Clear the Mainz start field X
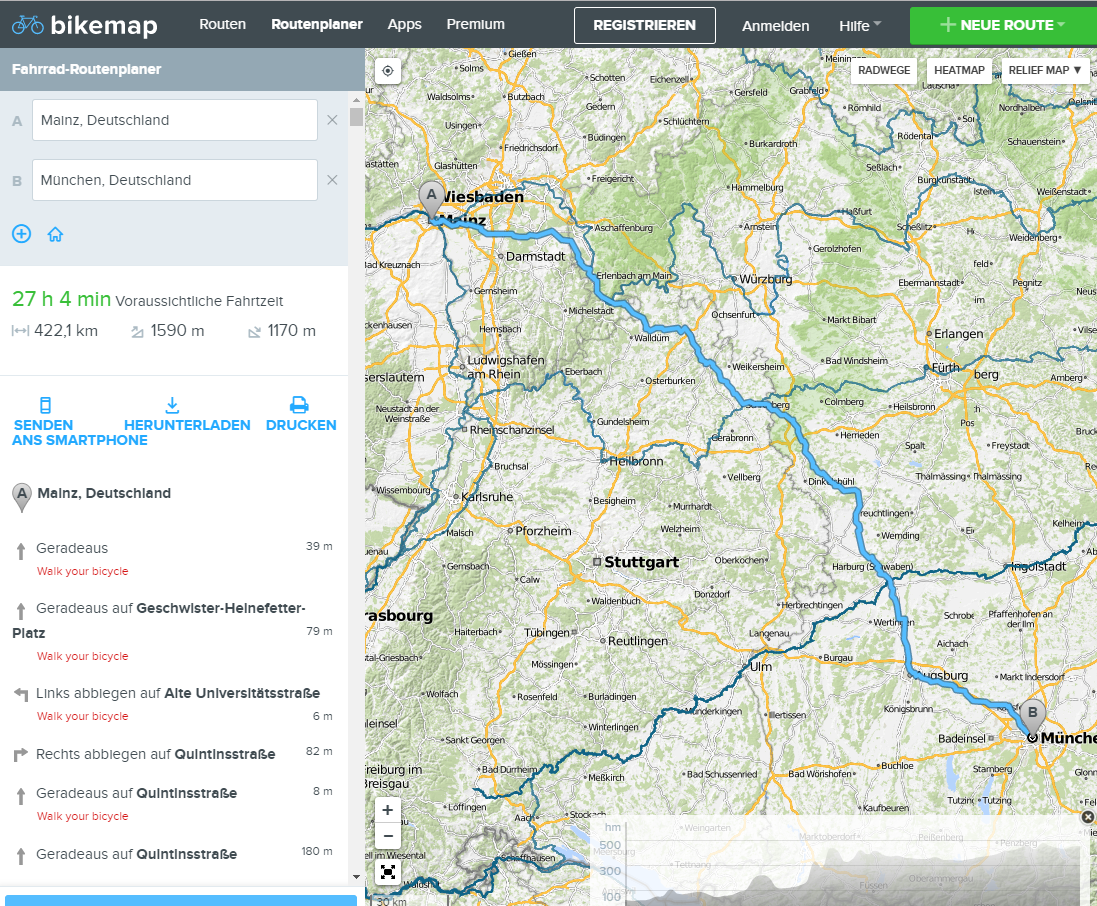 (332, 120)
